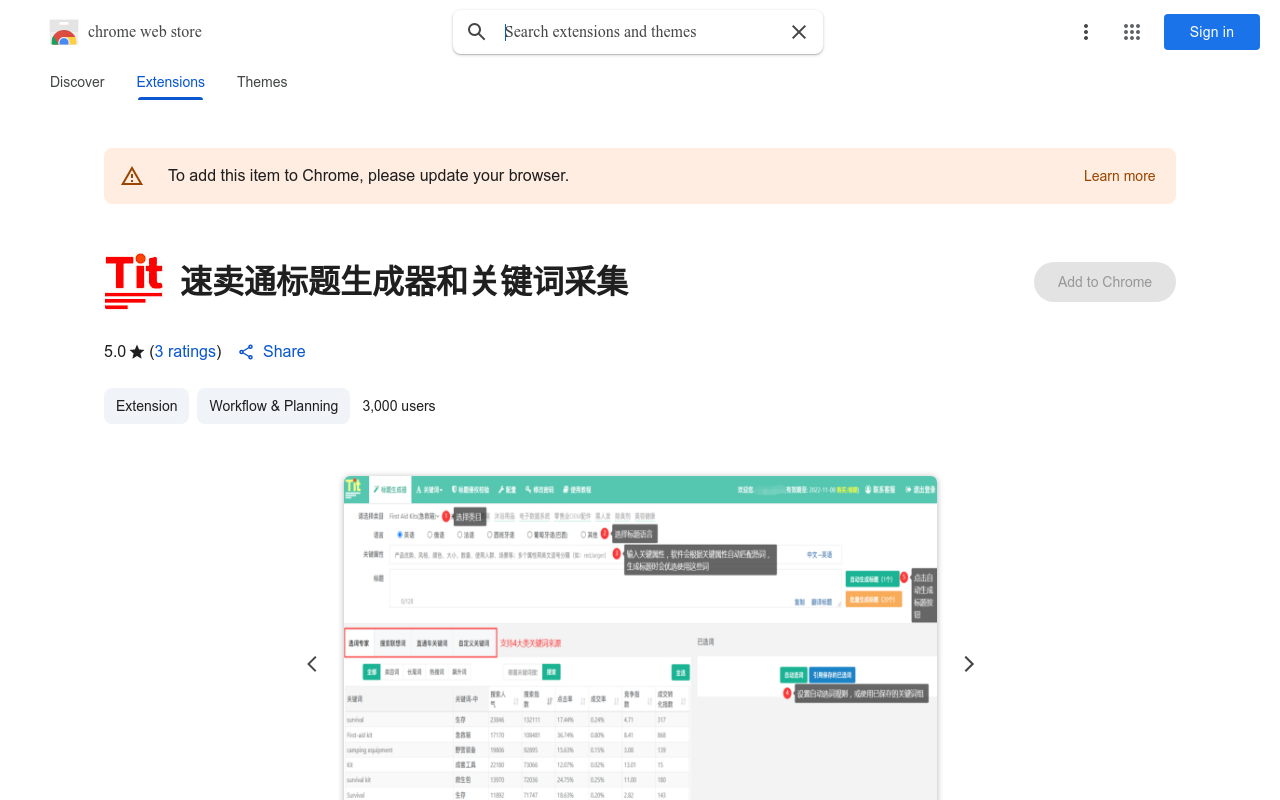Open the Google apps grid

[1132, 32]
